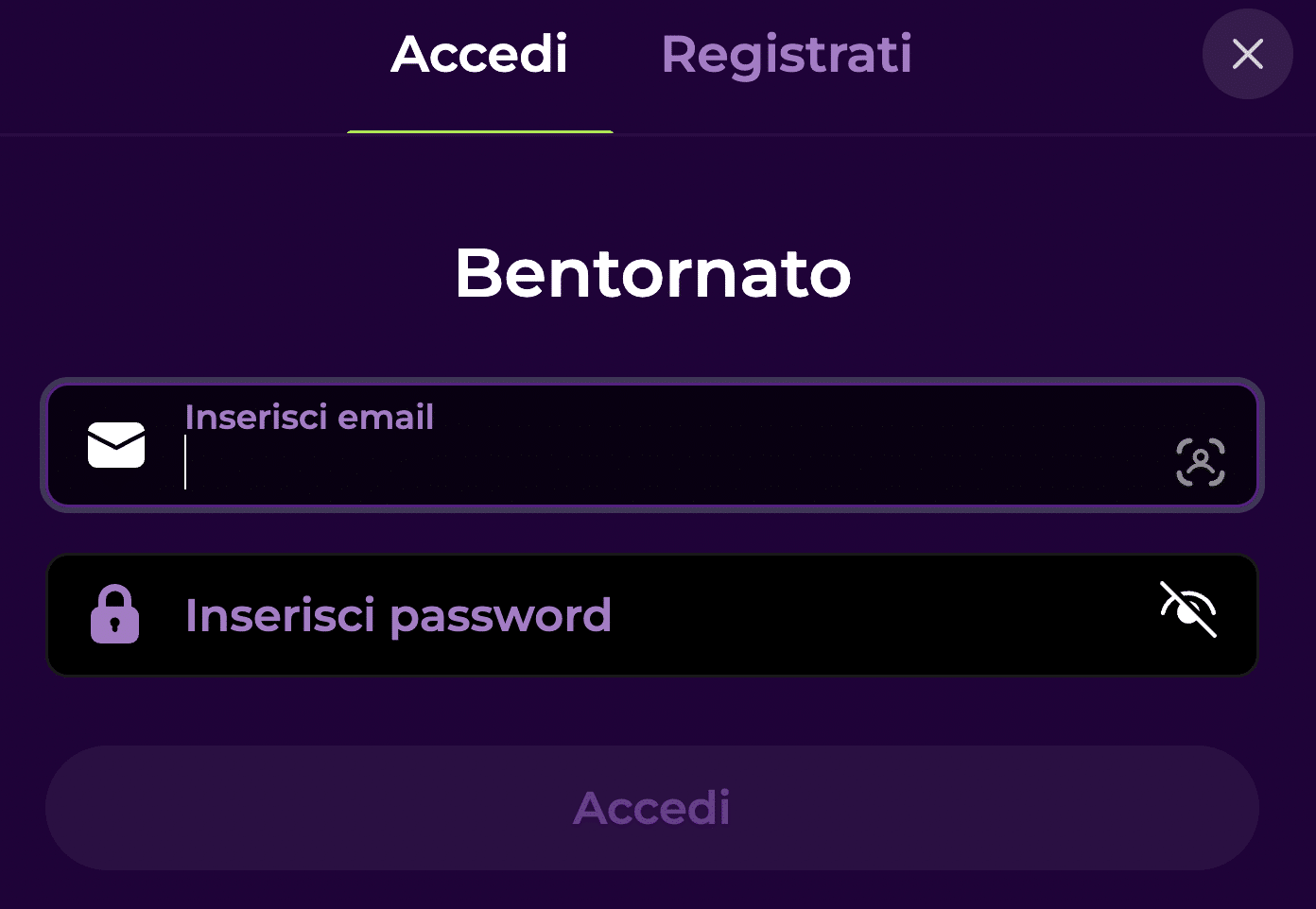Place caret at blinking cursor in email field
This screenshot has width=1316, height=909.
click(x=186, y=463)
